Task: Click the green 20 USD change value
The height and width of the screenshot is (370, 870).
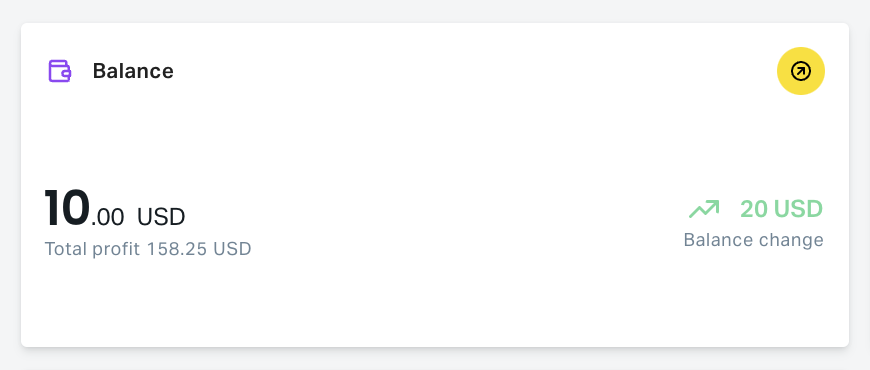Action: pyautogui.click(x=781, y=209)
